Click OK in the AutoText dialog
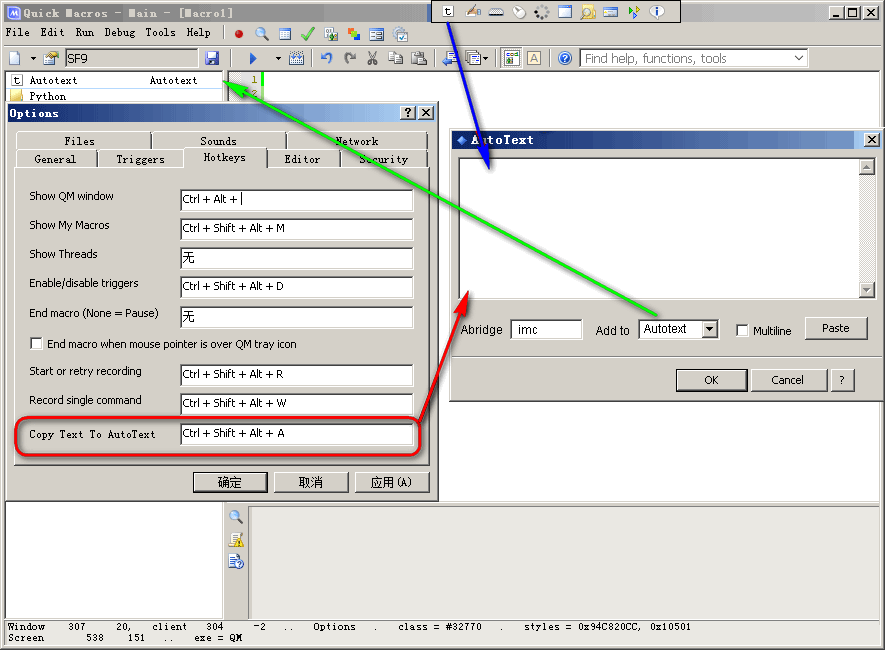The image size is (885, 650). [711, 380]
